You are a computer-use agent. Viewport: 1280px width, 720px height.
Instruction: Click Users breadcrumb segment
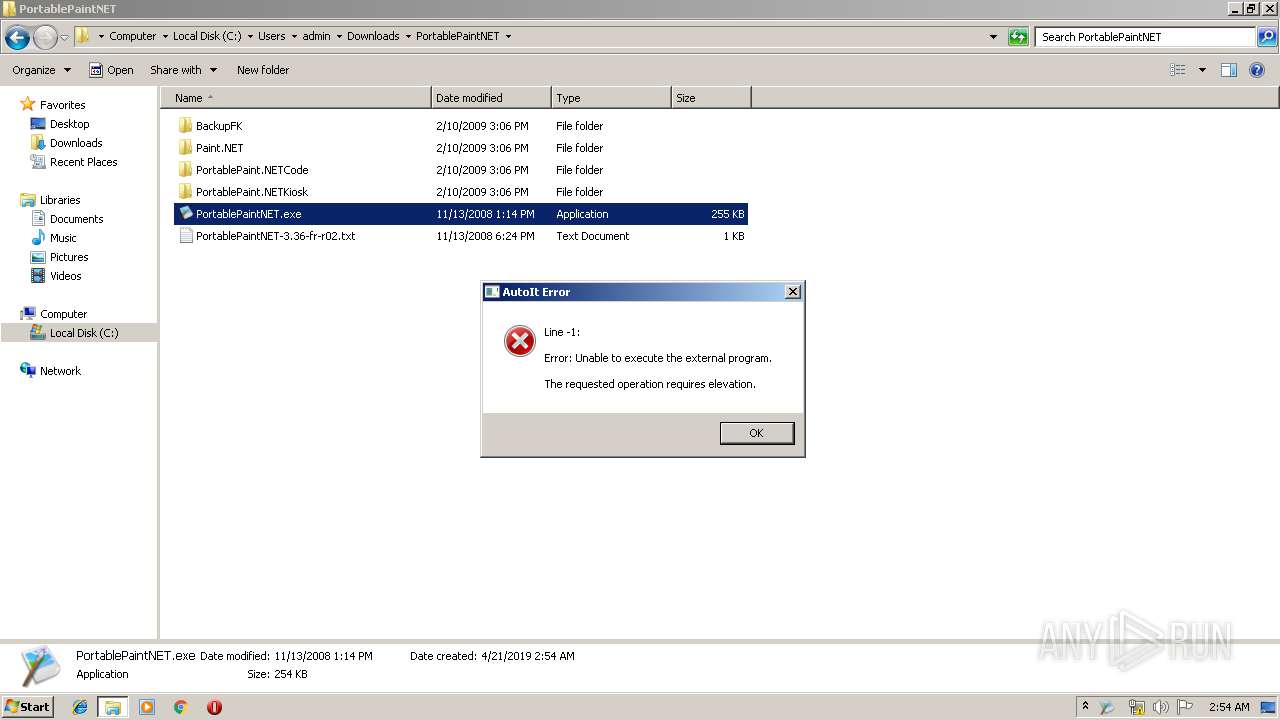click(272, 36)
